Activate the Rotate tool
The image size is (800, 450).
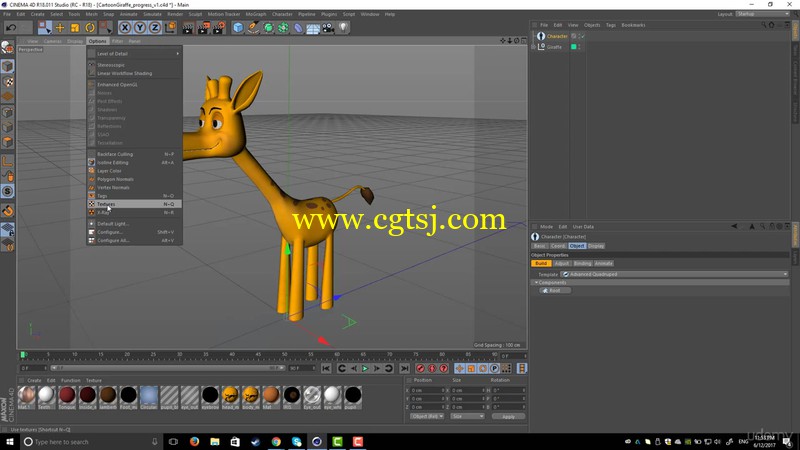click(90, 28)
